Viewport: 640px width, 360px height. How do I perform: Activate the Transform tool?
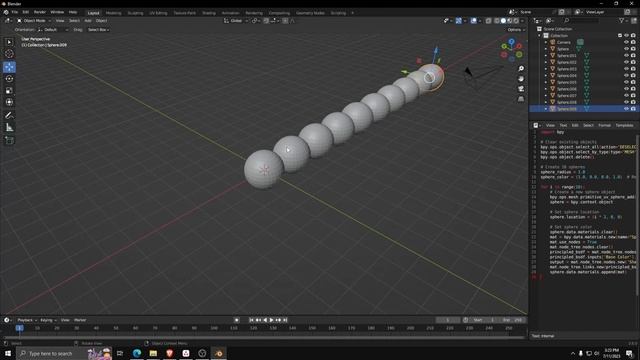[9, 102]
